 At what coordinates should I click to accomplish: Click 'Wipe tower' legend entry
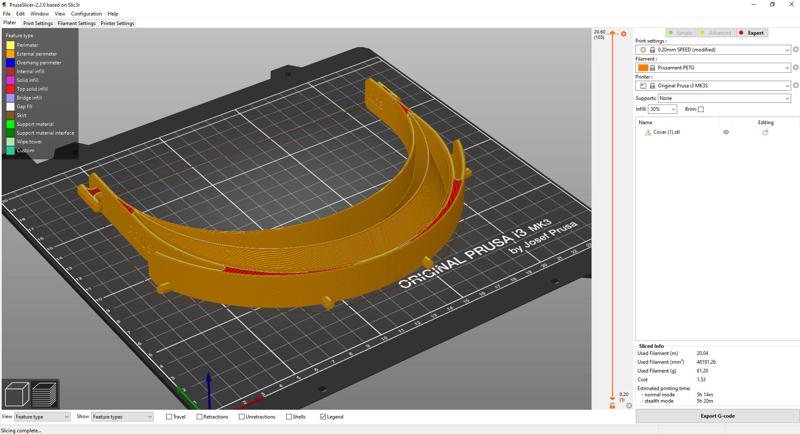point(29,142)
